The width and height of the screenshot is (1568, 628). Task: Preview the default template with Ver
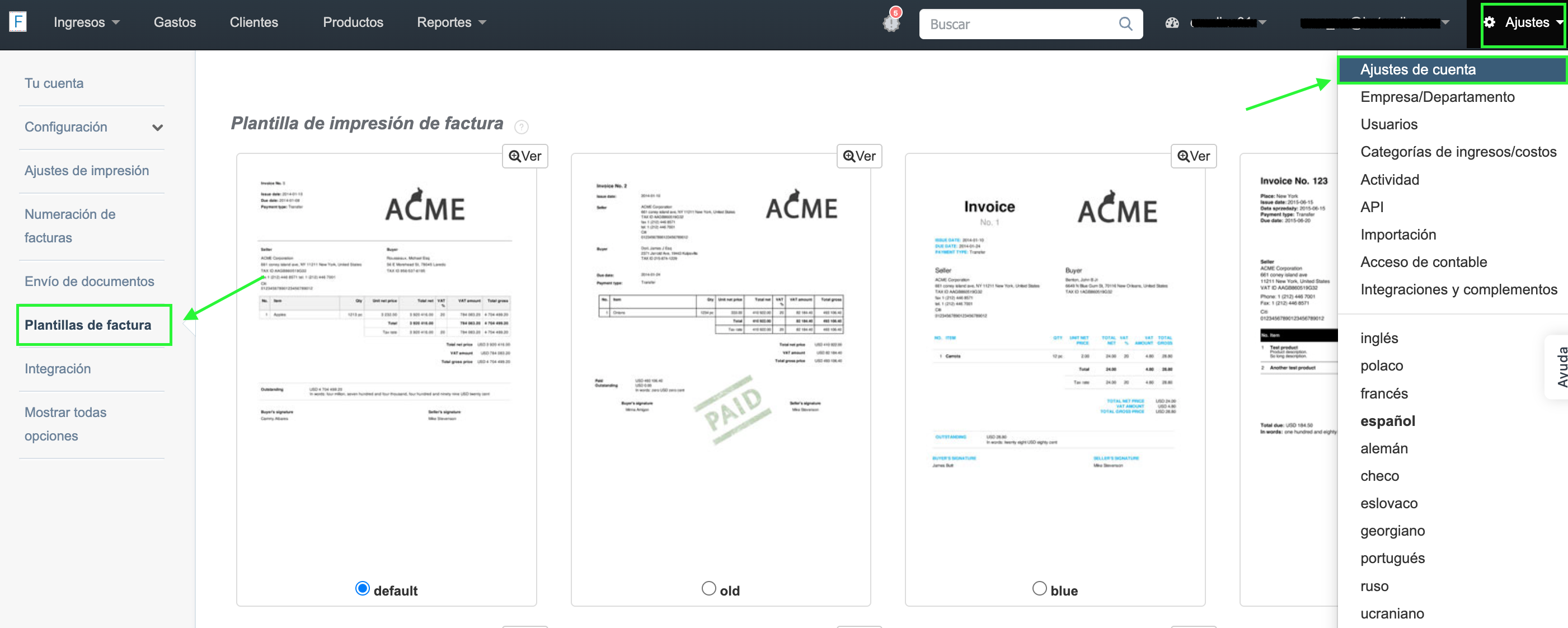coord(525,156)
